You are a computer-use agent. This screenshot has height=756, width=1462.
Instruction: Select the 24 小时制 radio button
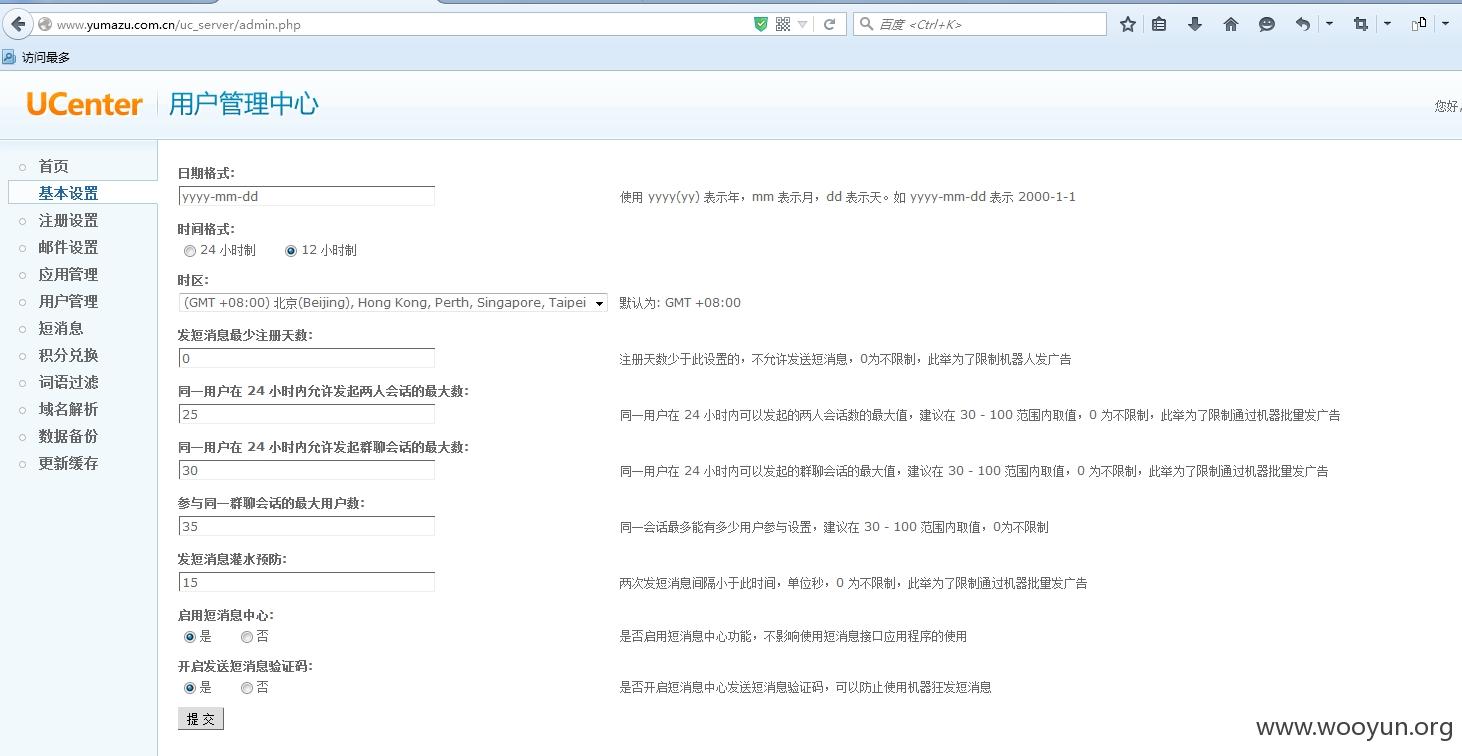pyautogui.click(x=190, y=251)
